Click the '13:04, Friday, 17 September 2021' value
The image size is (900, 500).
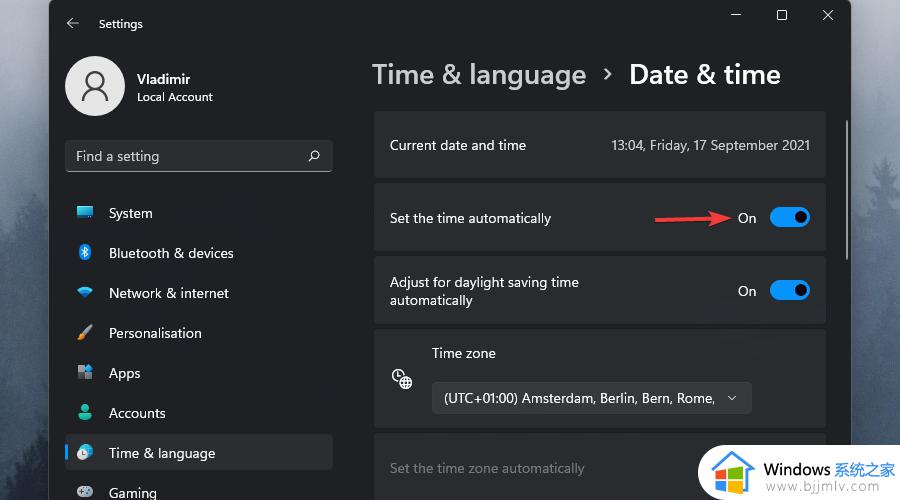click(711, 145)
